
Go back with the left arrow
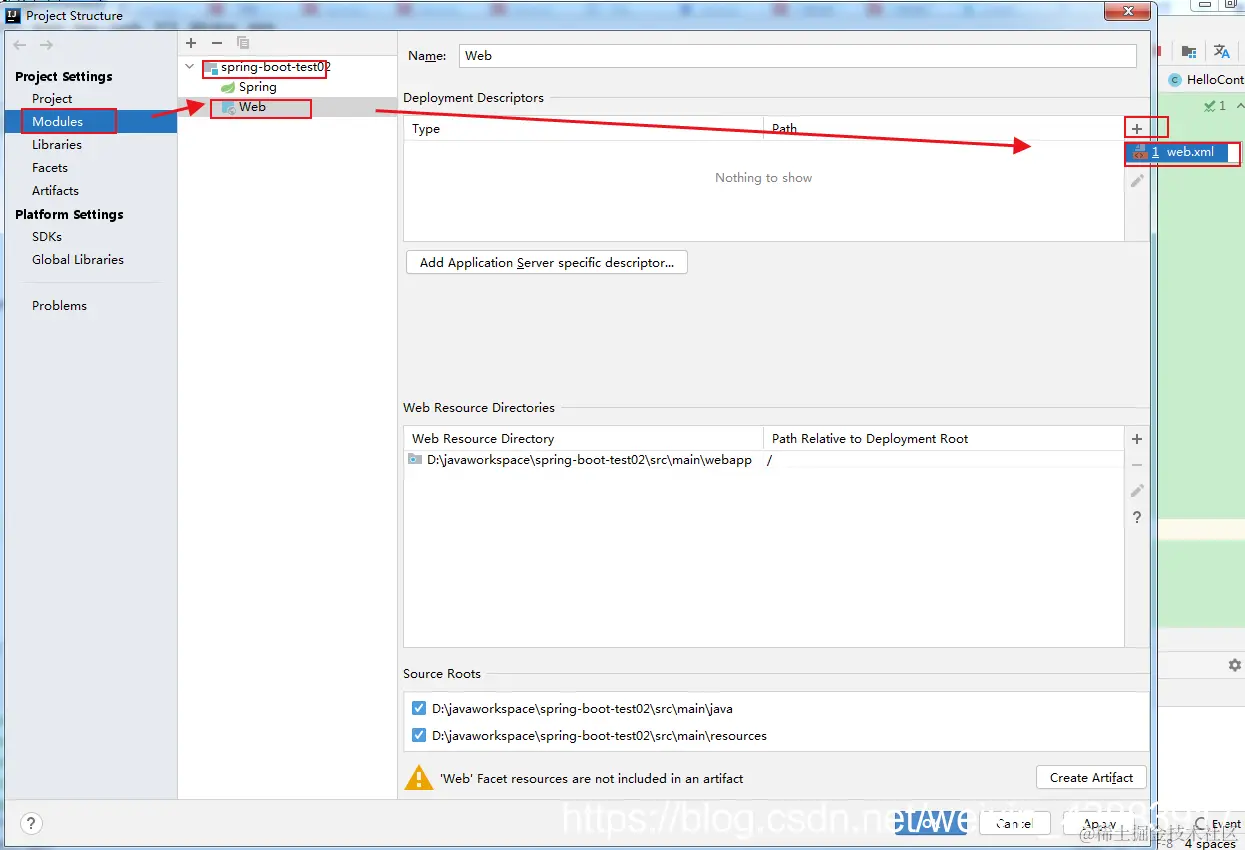coord(20,45)
